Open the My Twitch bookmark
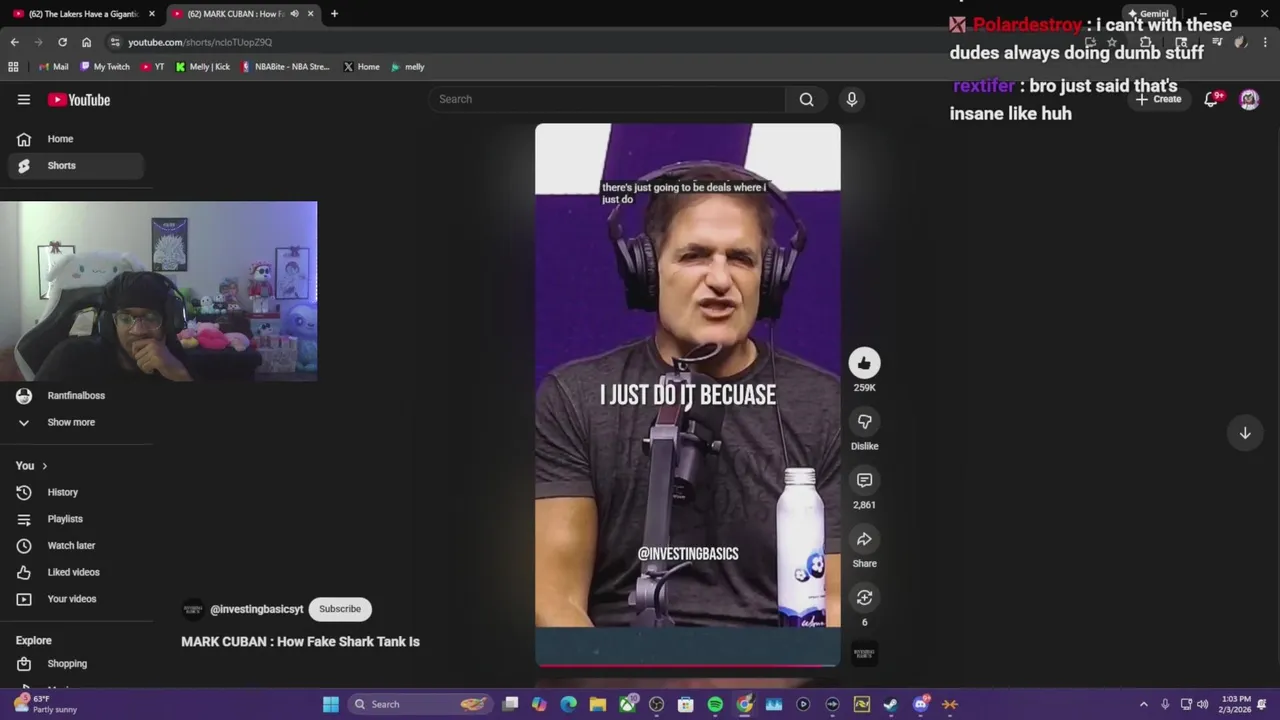Viewport: 1280px width, 720px height. point(104,67)
